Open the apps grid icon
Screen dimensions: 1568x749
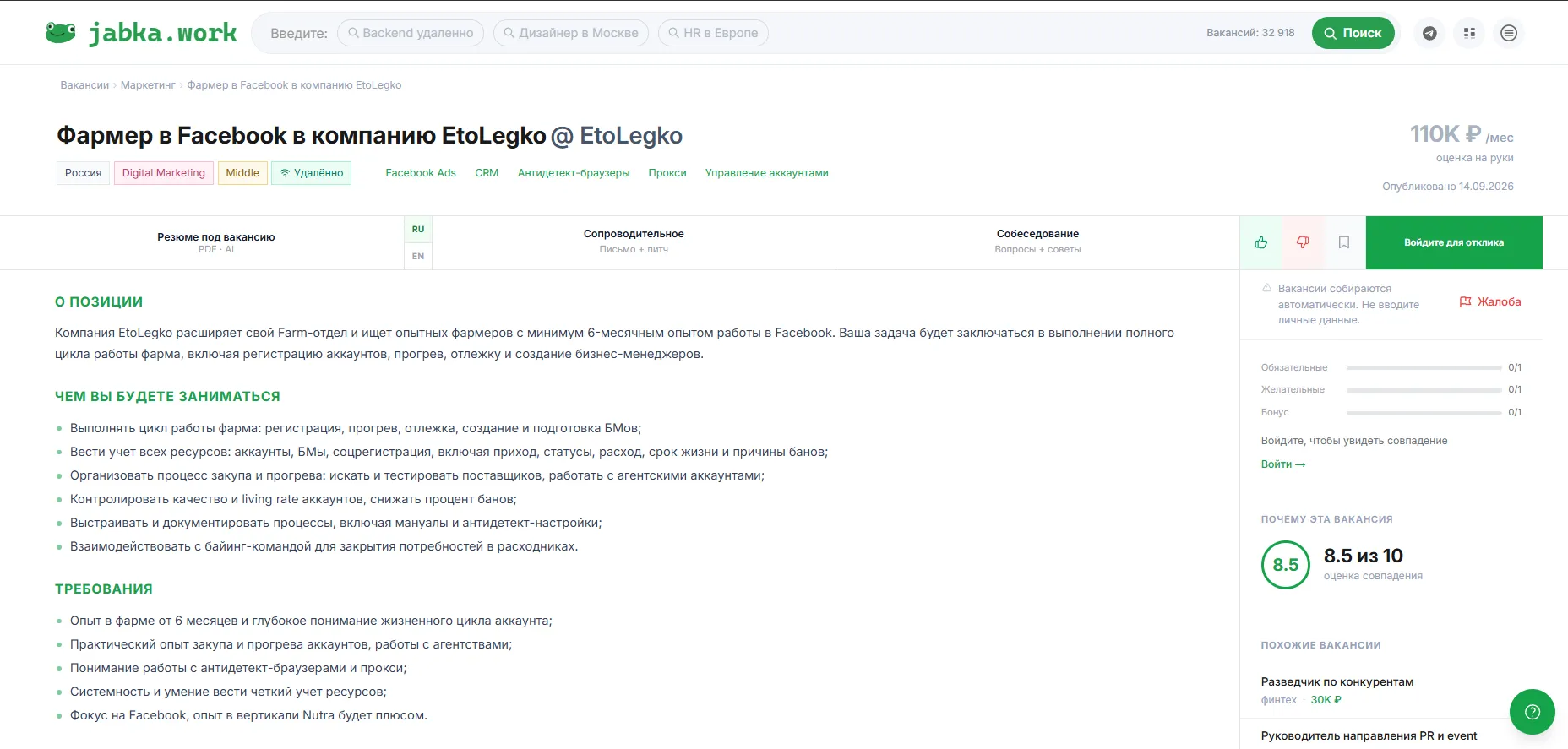click(x=1469, y=33)
